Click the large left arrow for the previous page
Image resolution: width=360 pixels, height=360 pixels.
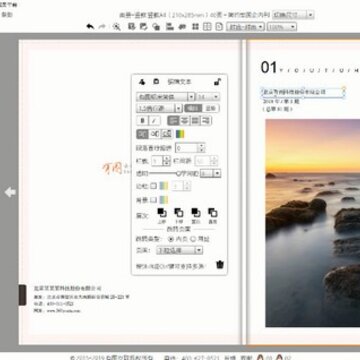pyautogui.click(x=10, y=192)
